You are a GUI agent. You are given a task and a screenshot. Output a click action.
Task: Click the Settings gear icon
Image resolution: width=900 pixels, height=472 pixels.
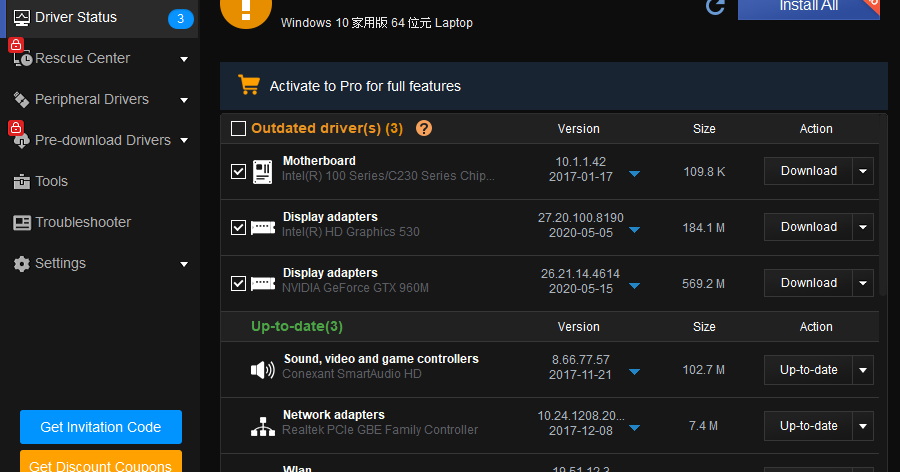point(21,264)
